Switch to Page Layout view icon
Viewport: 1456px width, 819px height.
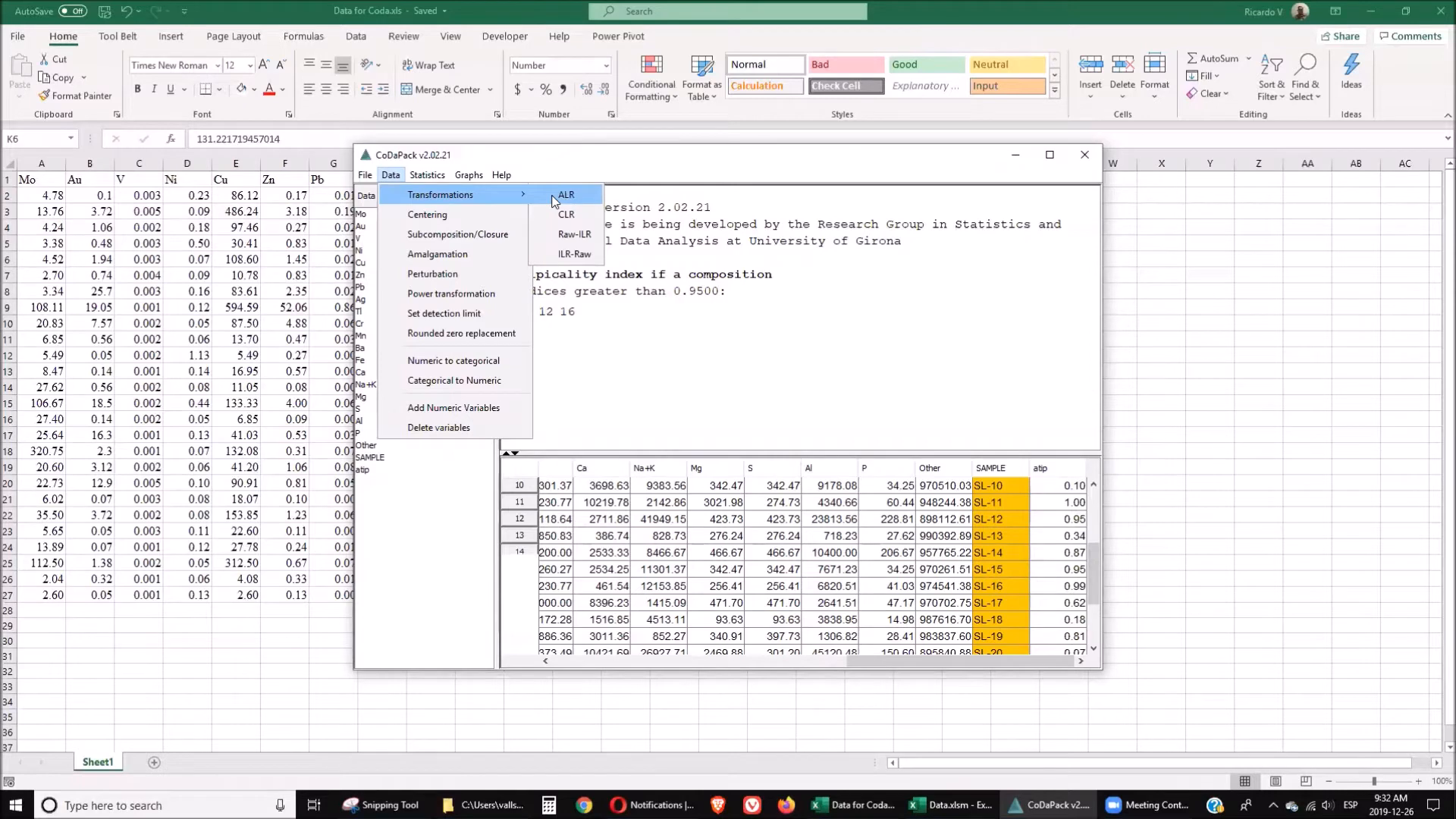[x=1276, y=781]
